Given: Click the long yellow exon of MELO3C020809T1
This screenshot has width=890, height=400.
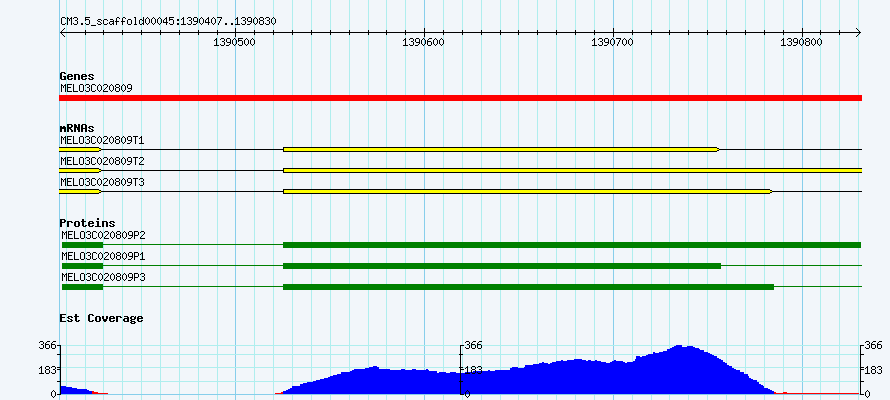Looking at the screenshot, I should click(x=501, y=149).
